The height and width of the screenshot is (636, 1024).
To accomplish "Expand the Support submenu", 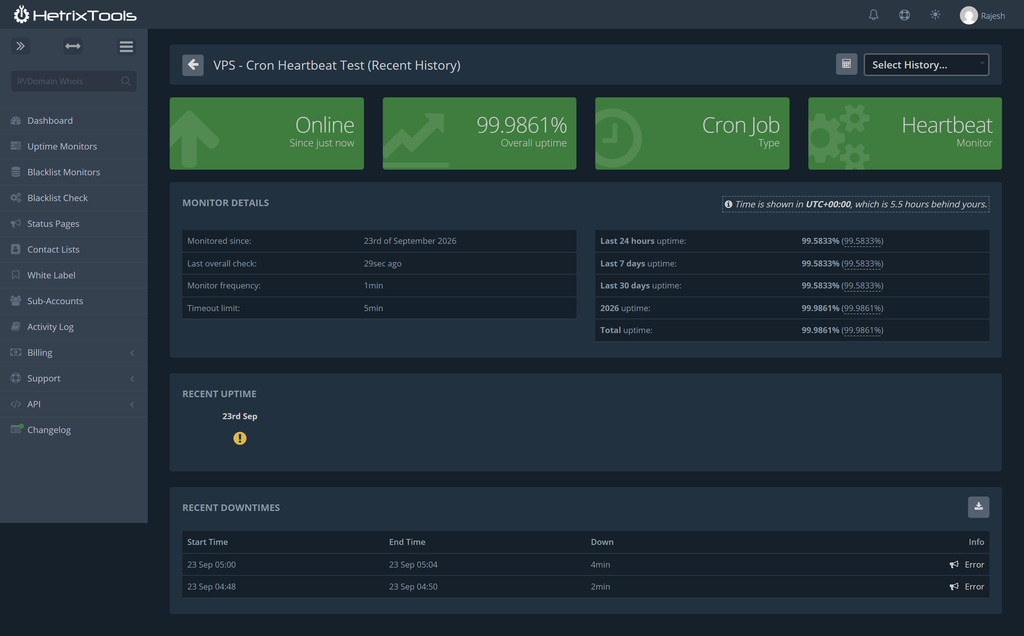I will [74, 378].
